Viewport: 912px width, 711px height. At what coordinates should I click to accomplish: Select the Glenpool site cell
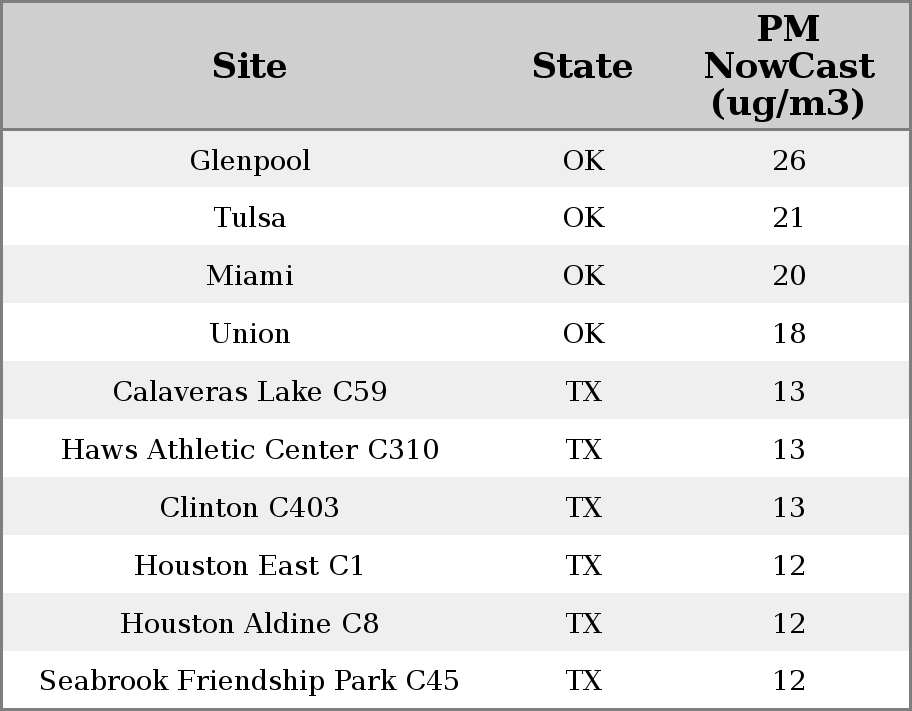tap(250, 159)
